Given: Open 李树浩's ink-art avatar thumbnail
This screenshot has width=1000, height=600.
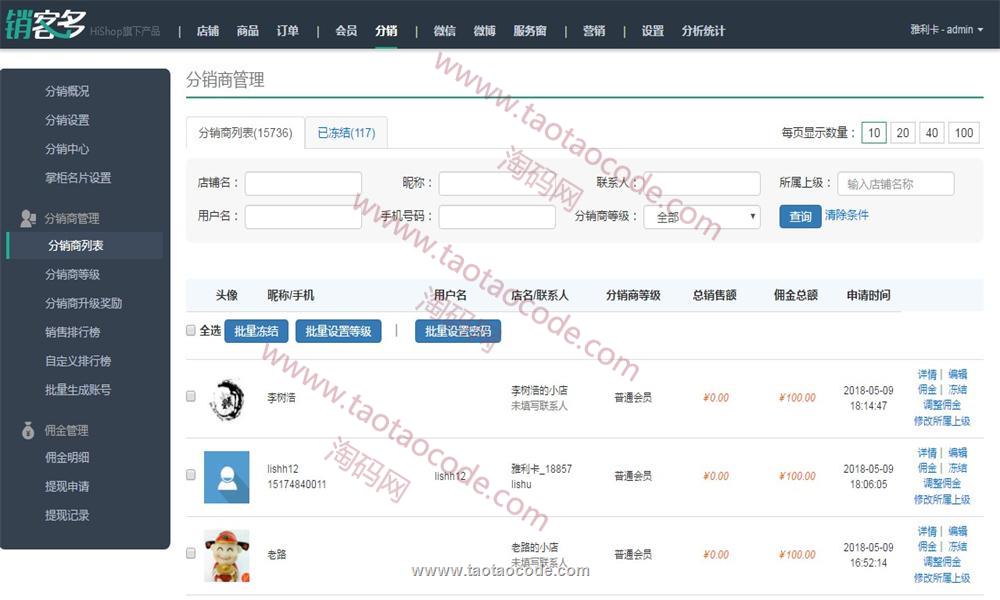Looking at the screenshot, I should (x=226, y=398).
